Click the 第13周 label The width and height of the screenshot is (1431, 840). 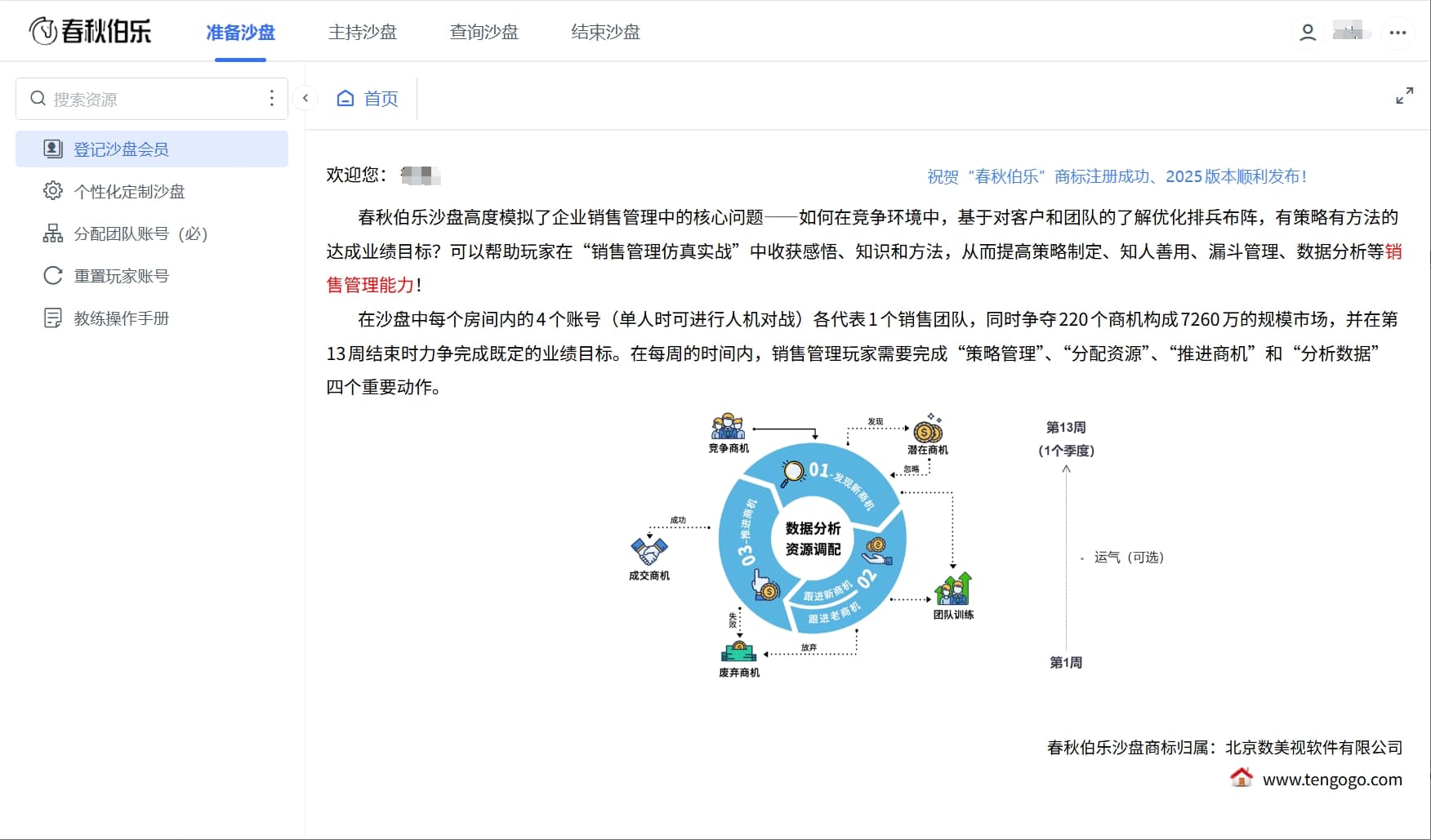point(1066,428)
